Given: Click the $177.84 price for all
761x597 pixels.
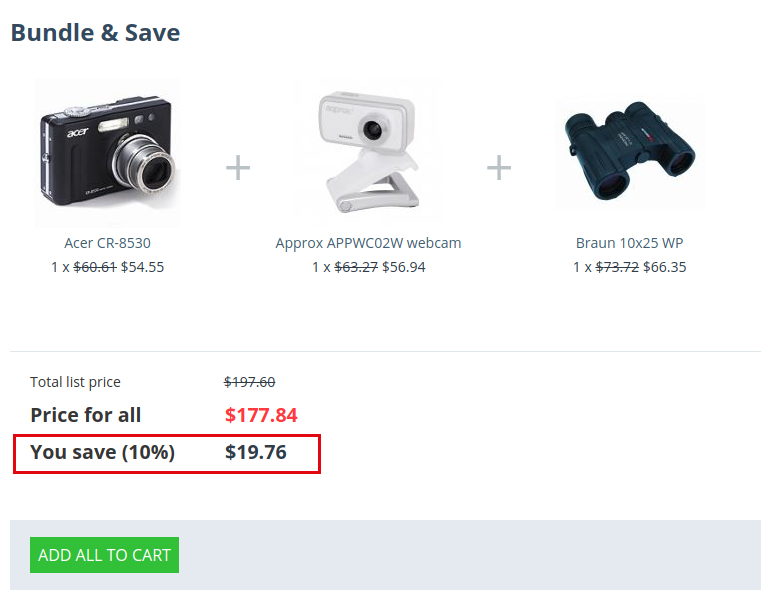Looking at the screenshot, I should 261,415.
